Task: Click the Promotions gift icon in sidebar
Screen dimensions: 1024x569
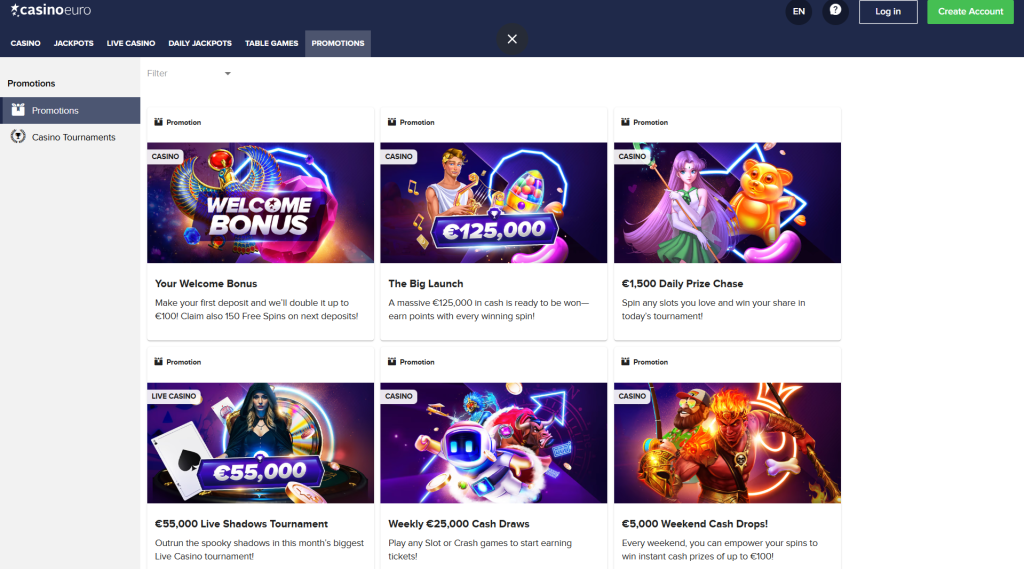Action: point(17,110)
